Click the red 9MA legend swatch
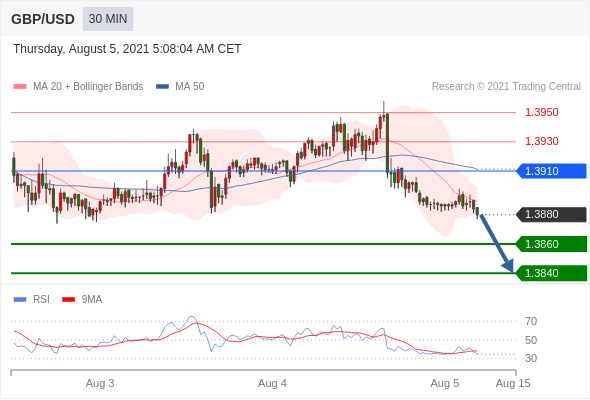The width and height of the screenshot is (590, 400). 68,300
